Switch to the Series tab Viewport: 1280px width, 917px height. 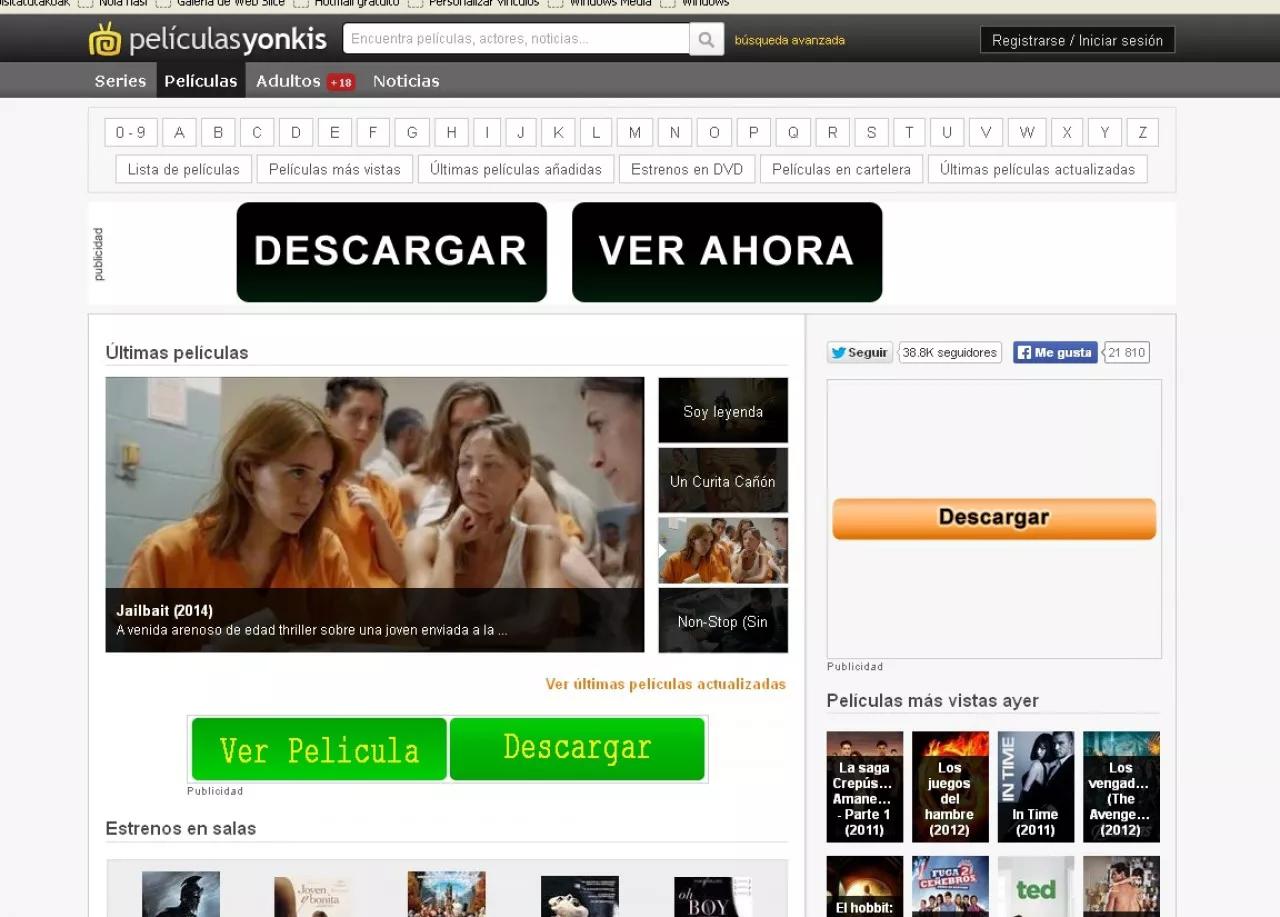[120, 81]
